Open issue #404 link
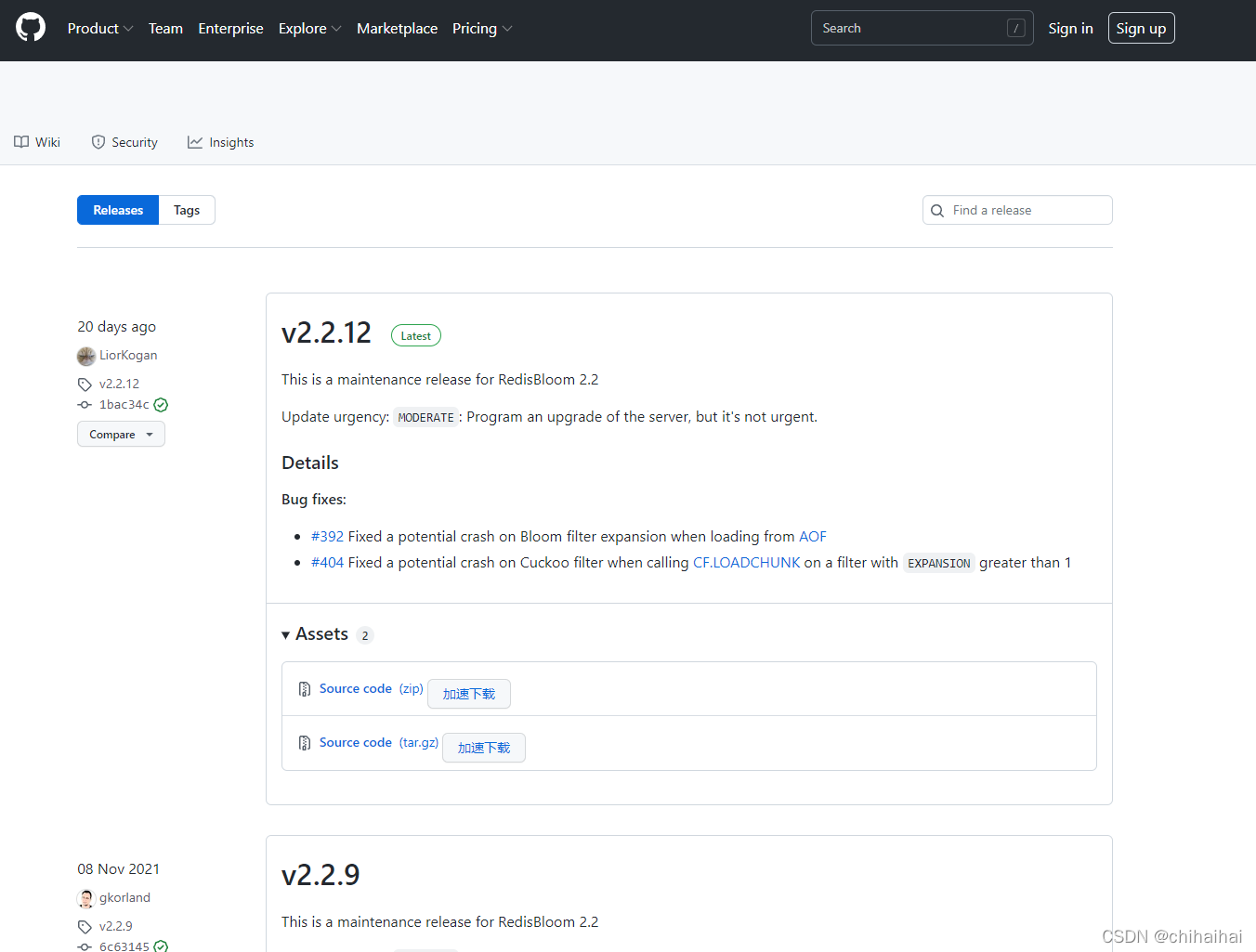Image resolution: width=1256 pixels, height=952 pixels. (327, 563)
